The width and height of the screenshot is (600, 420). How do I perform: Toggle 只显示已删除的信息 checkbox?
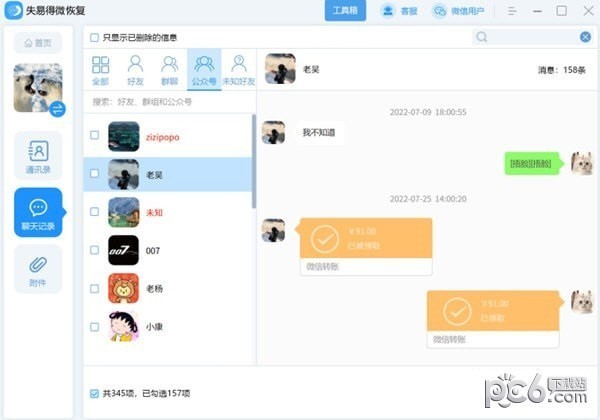(94, 37)
